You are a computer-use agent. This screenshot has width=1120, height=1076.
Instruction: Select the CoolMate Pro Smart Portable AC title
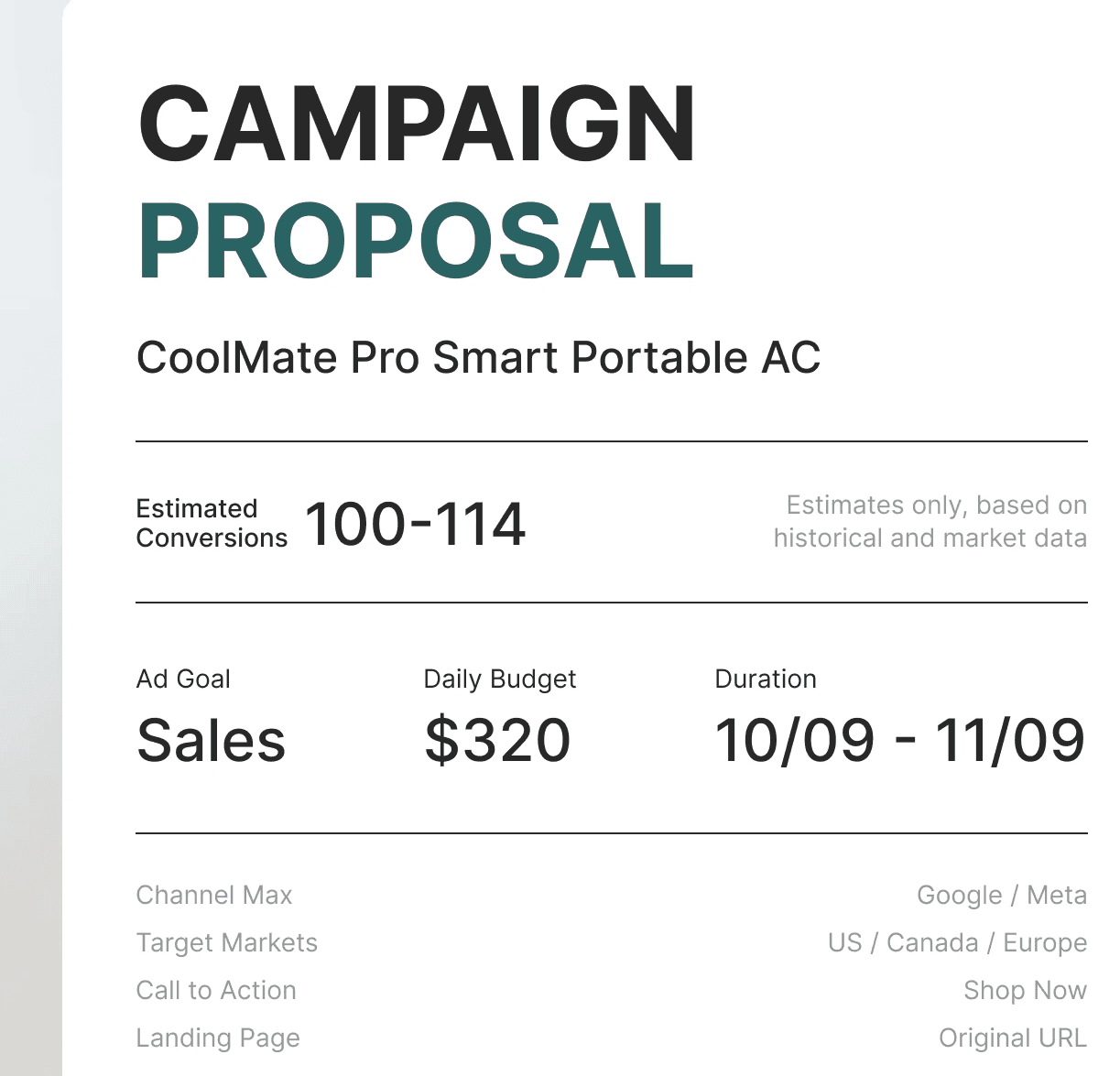tap(478, 357)
